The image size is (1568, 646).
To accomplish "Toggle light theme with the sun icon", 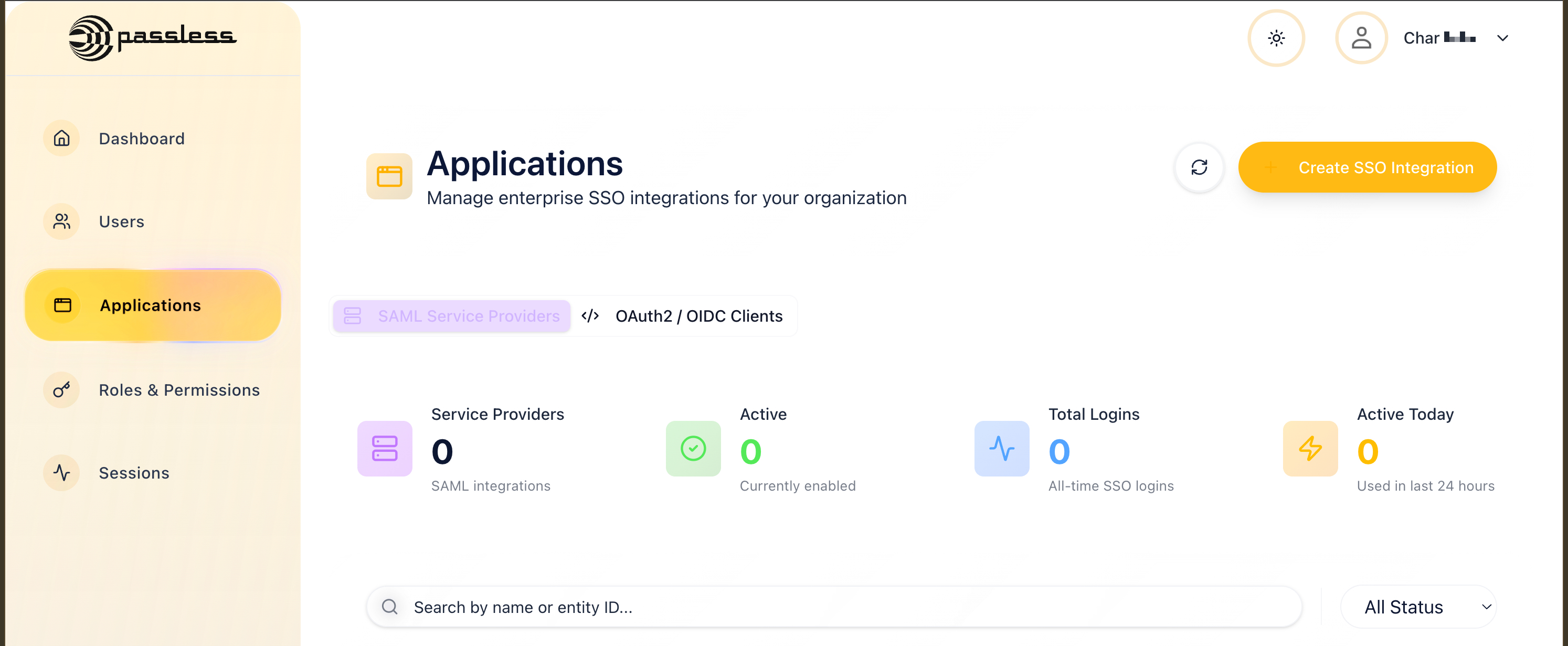I will click(1276, 38).
